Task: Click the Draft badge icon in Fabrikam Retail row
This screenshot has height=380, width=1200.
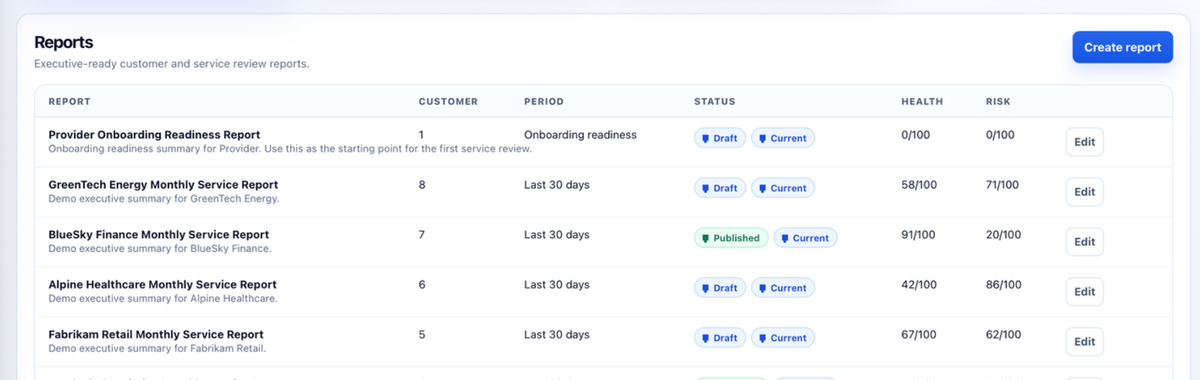Action: pos(705,338)
